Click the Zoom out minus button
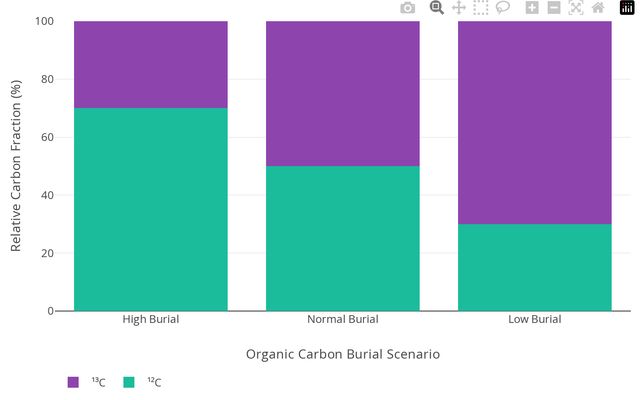The width and height of the screenshot is (640, 400). tap(554, 8)
